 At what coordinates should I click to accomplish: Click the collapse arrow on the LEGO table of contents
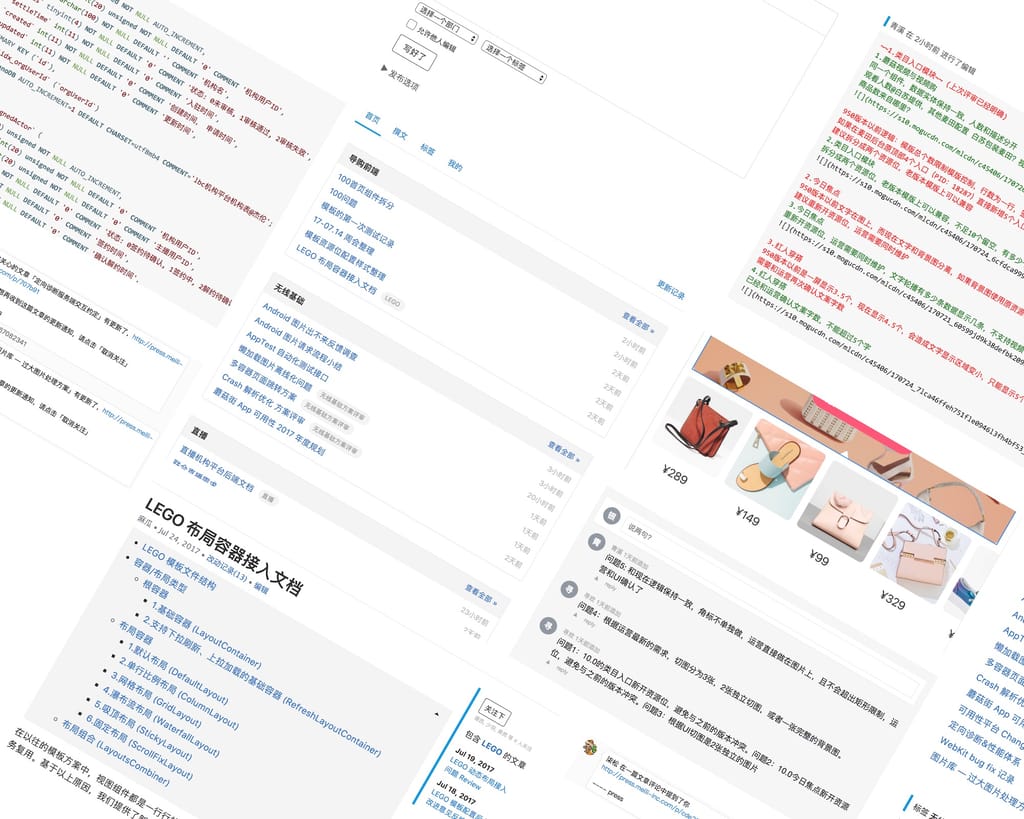click(x=435, y=715)
